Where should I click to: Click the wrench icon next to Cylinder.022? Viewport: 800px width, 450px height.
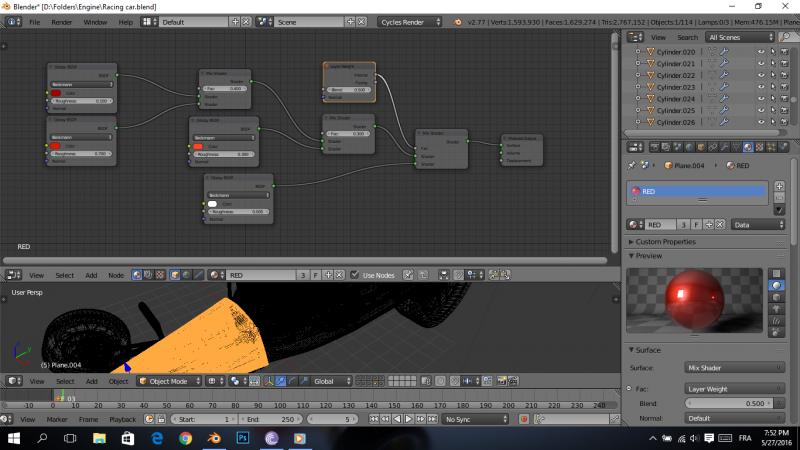[723, 75]
